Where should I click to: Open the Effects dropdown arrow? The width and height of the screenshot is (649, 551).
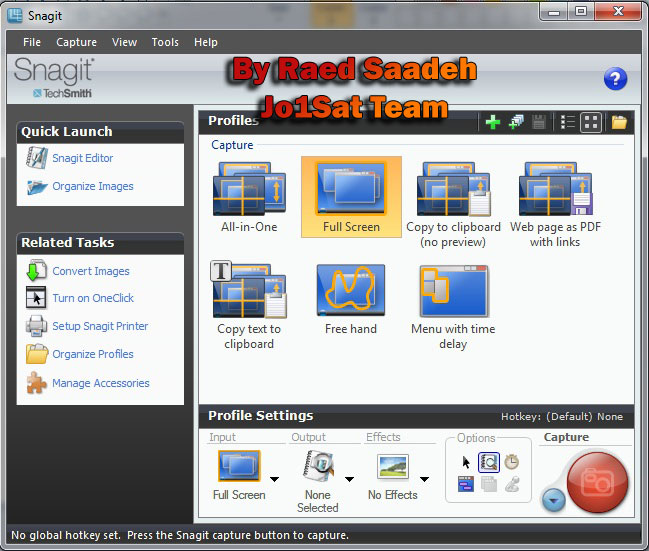click(x=424, y=479)
